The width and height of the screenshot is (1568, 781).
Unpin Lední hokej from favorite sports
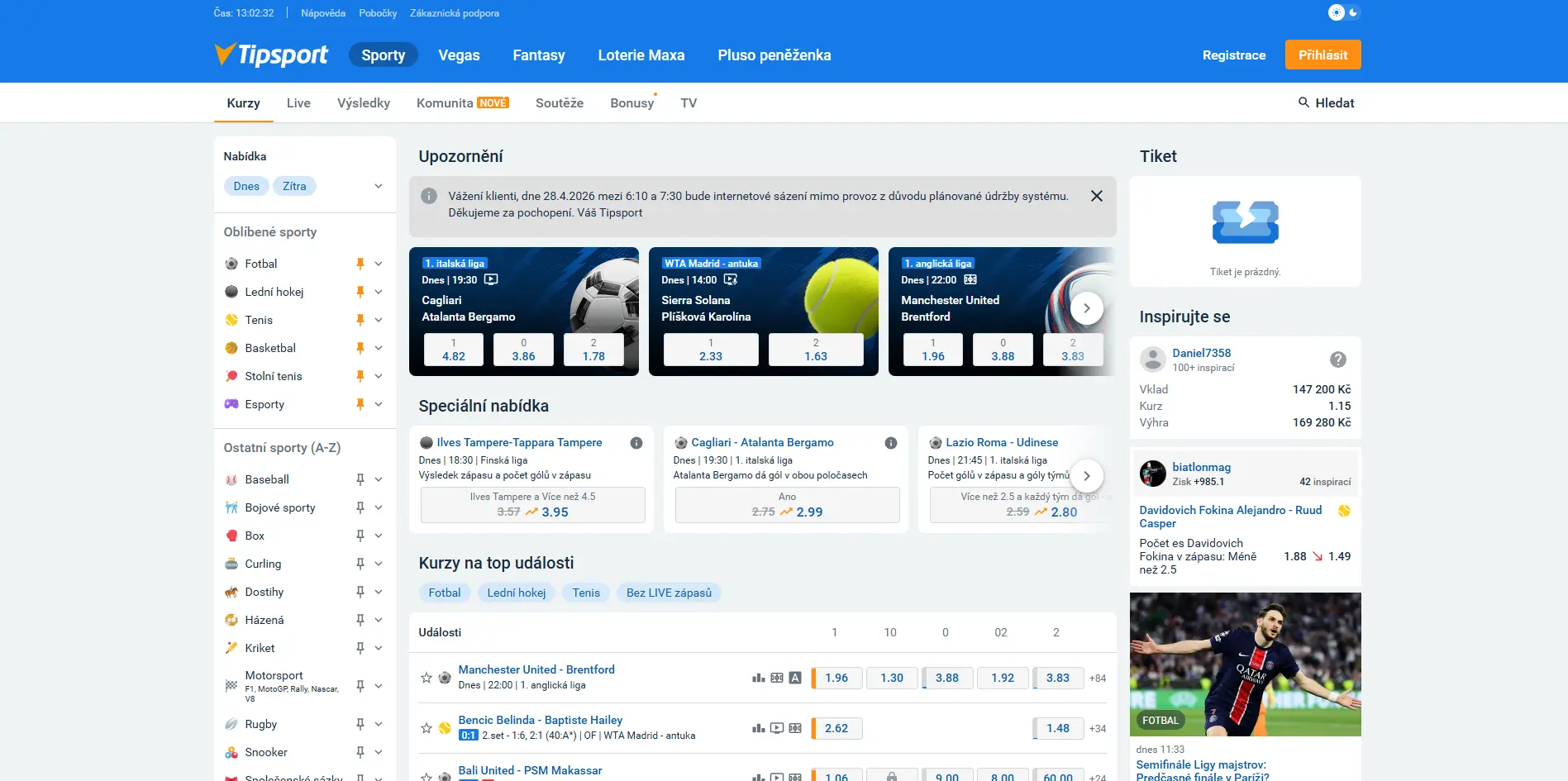(x=360, y=292)
